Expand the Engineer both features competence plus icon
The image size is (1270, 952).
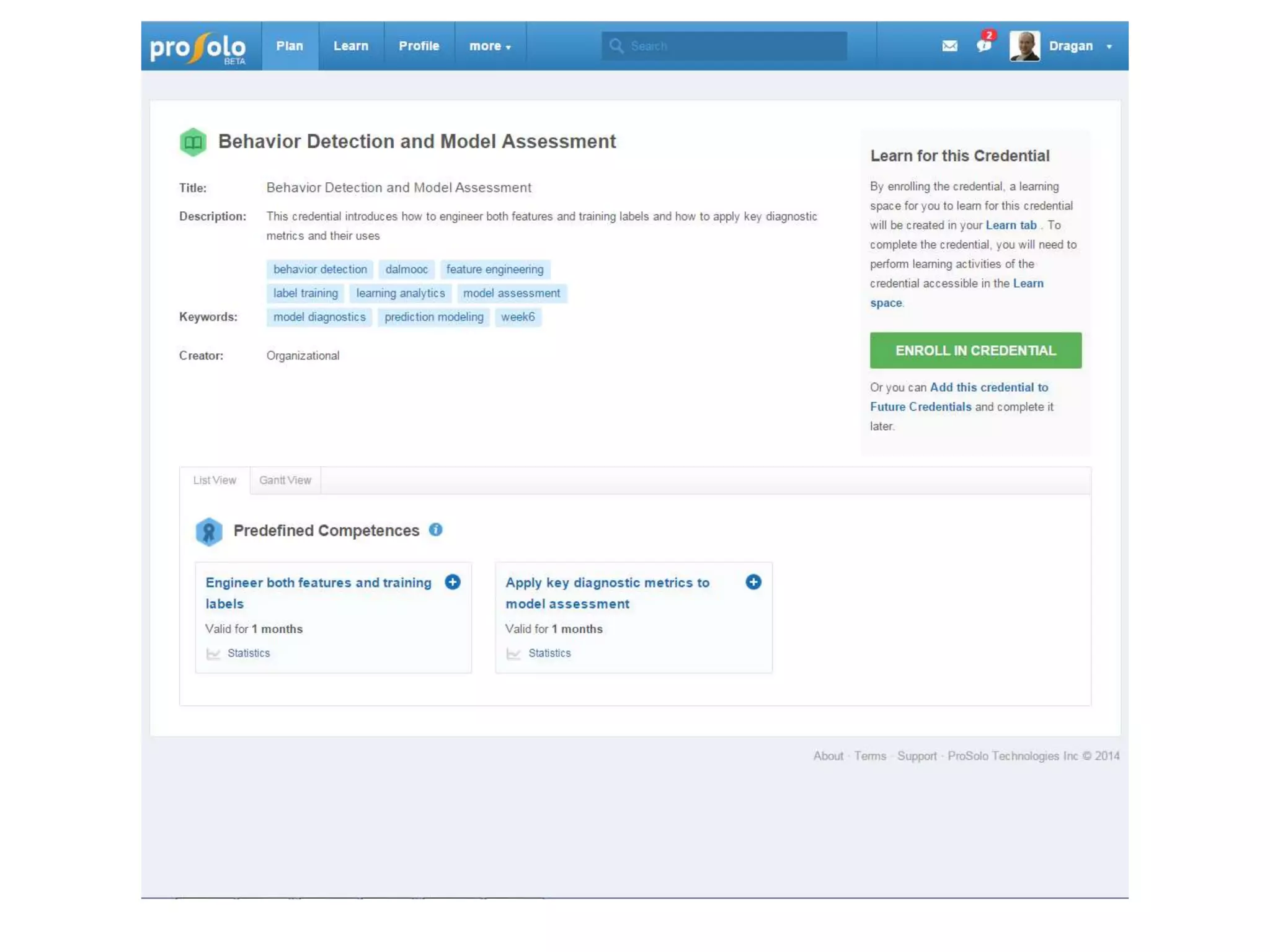pyautogui.click(x=453, y=582)
